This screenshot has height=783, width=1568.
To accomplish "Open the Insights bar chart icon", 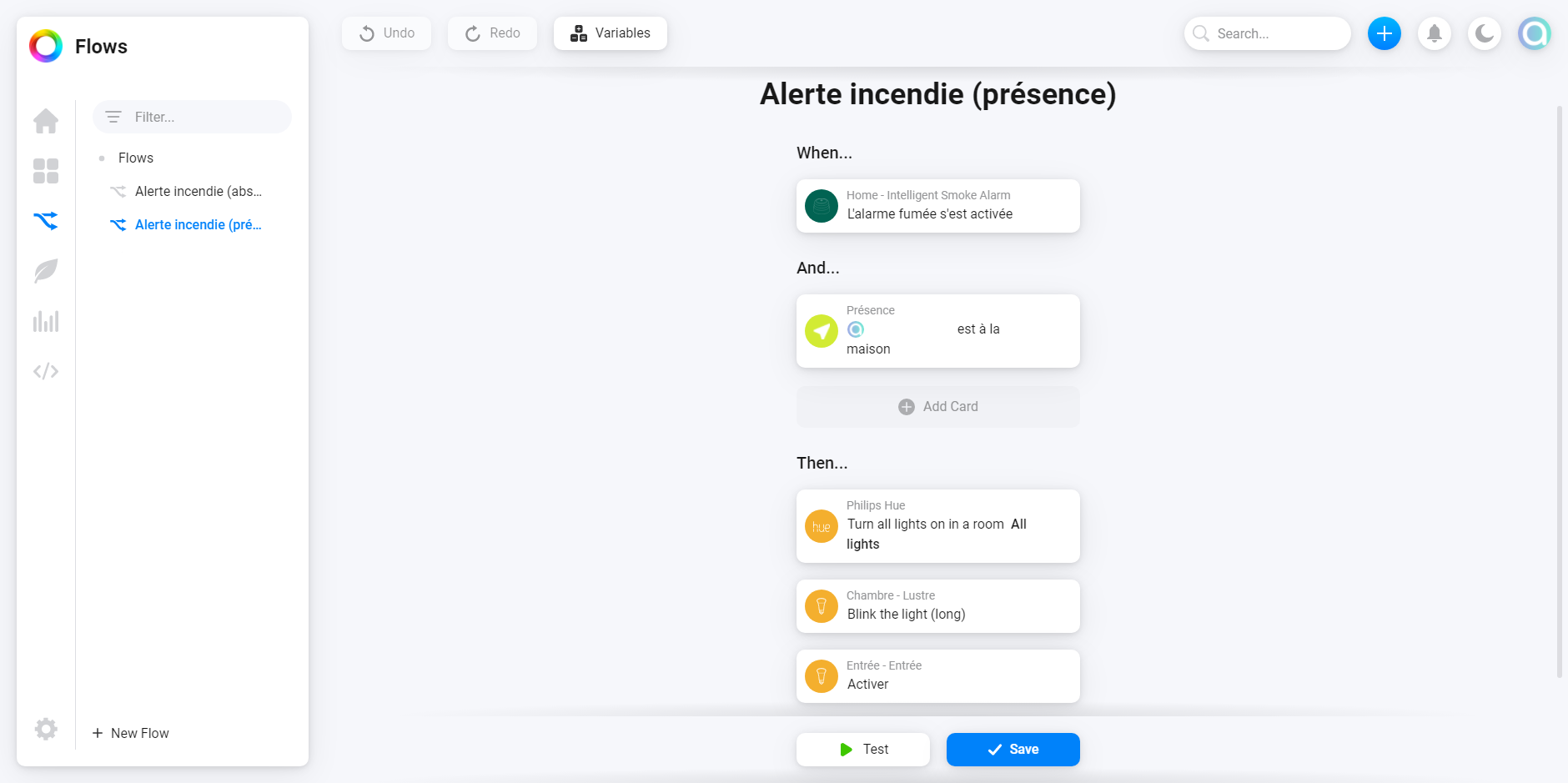I will [x=46, y=321].
